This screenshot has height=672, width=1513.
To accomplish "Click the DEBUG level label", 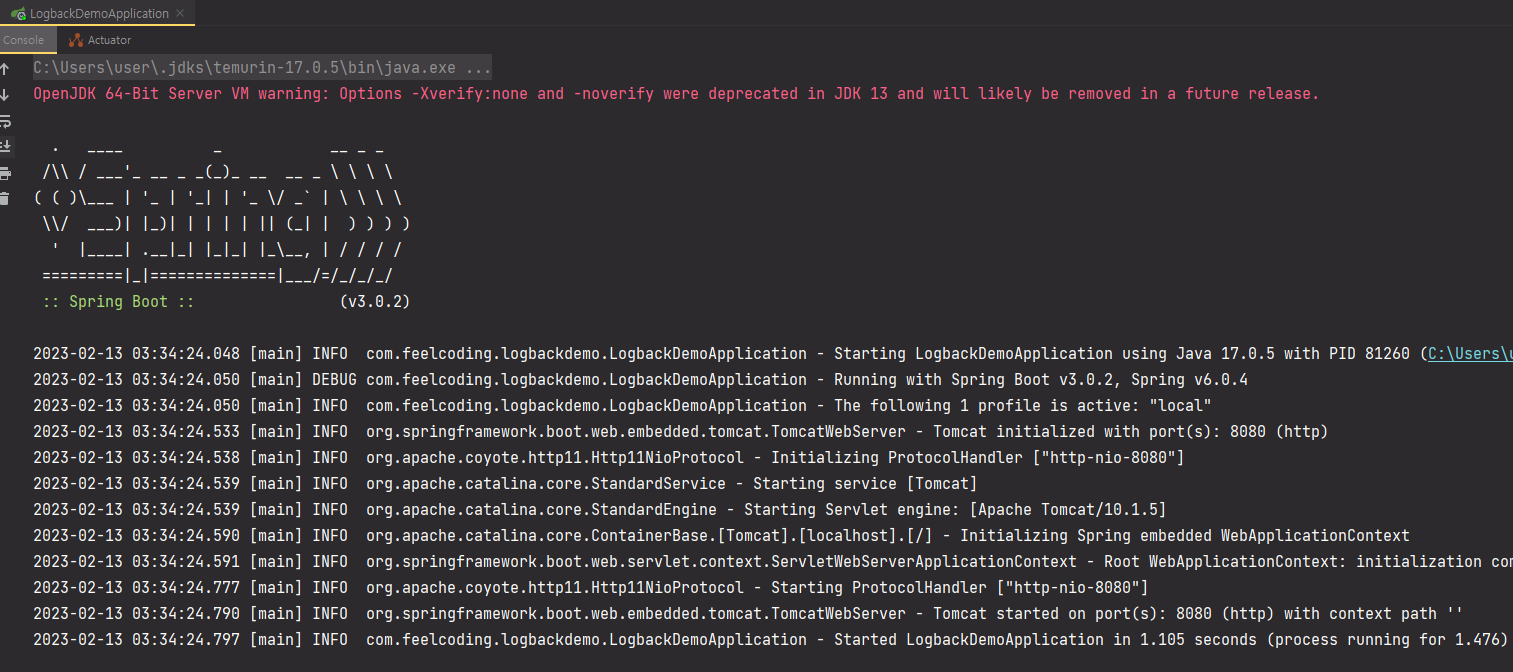I will [x=334, y=380].
